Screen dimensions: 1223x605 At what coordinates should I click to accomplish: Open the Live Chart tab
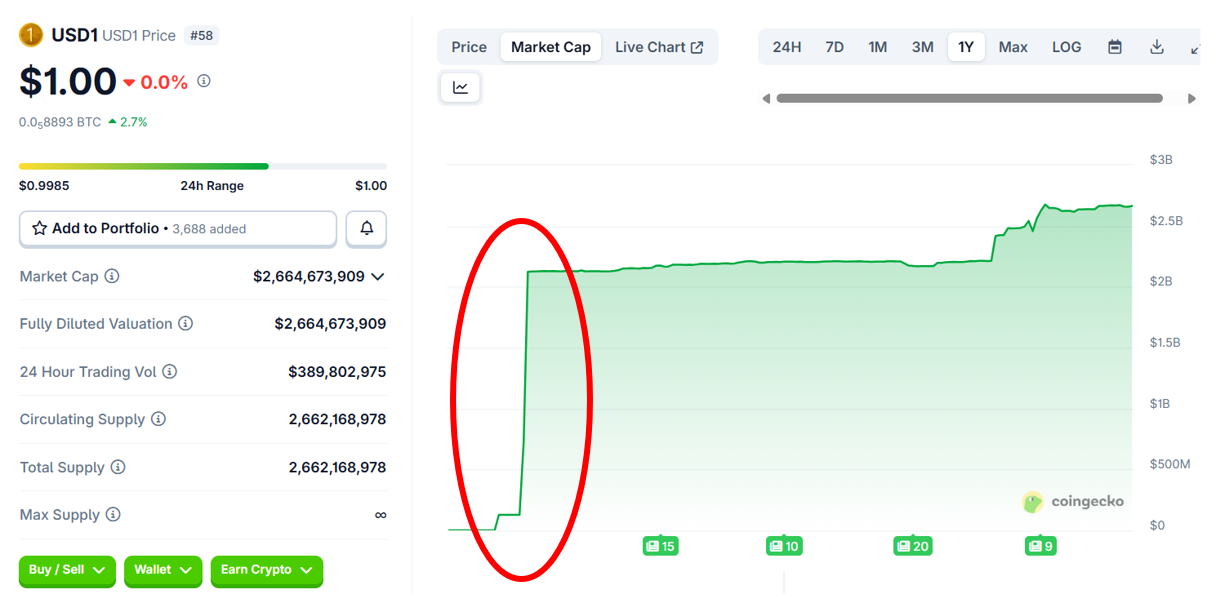(659, 47)
